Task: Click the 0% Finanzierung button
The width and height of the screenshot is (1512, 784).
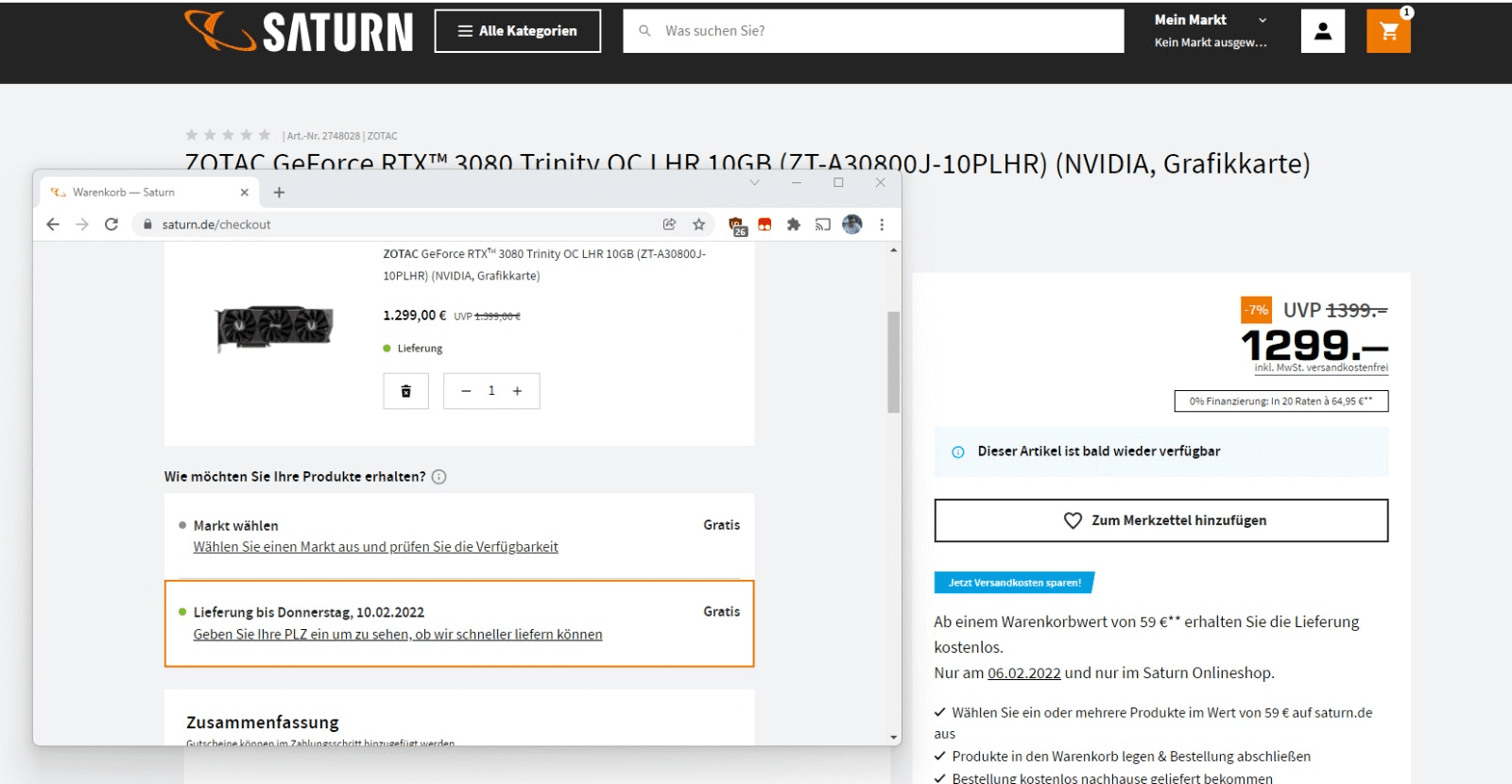Action: point(1281,401)
